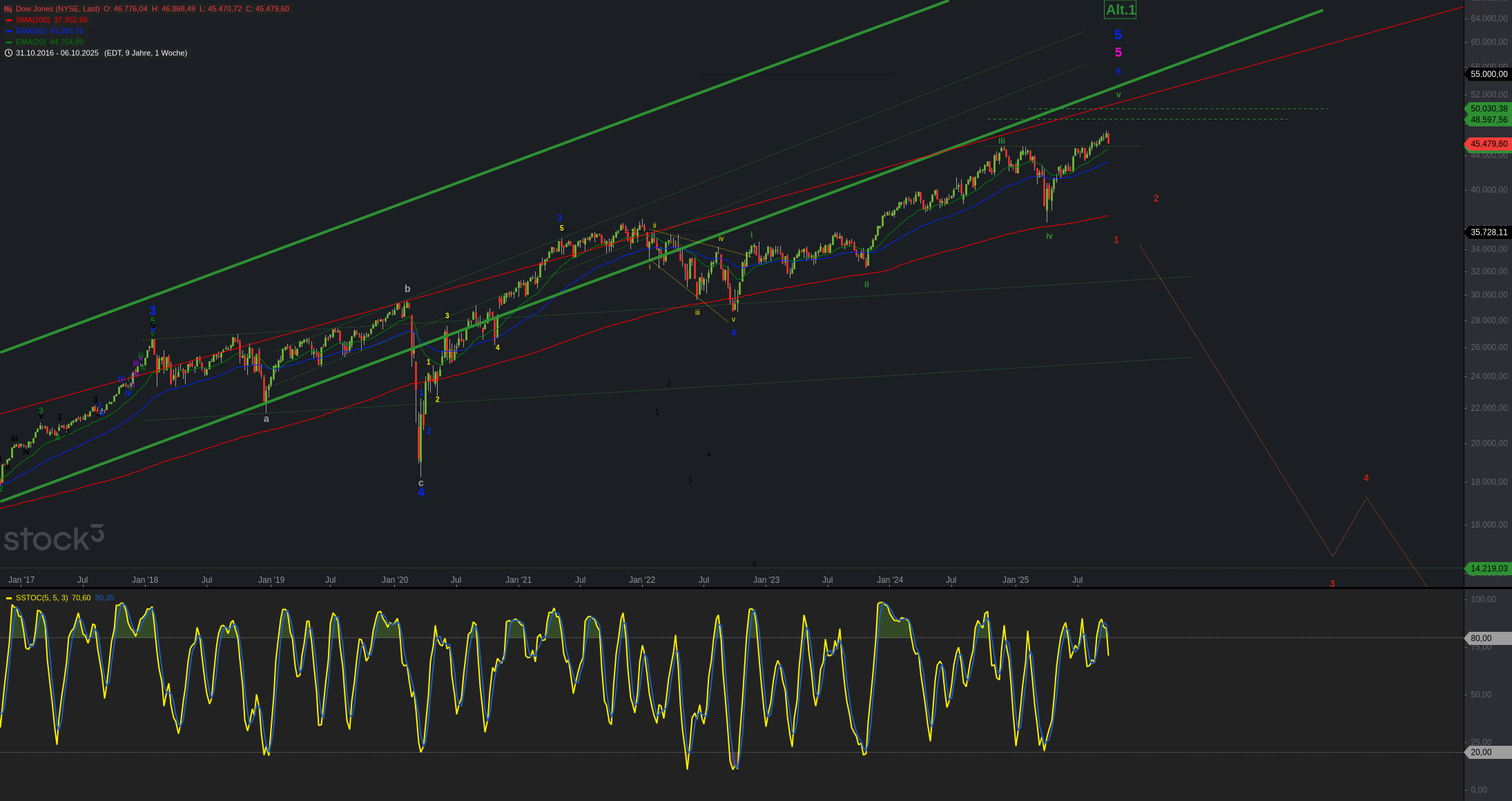Screen dimensions: 1512x801
Task: Select the green Alt.1 annotation box
Action: 1120,10
